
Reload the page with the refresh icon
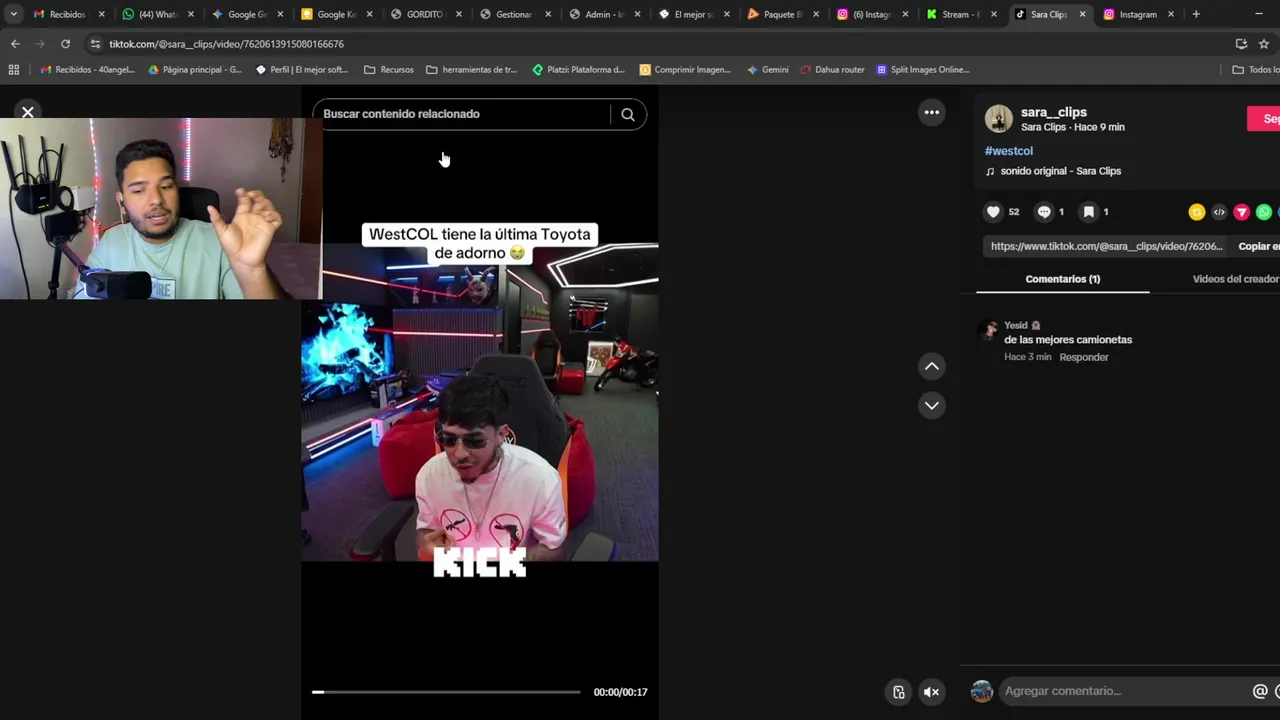65,44
